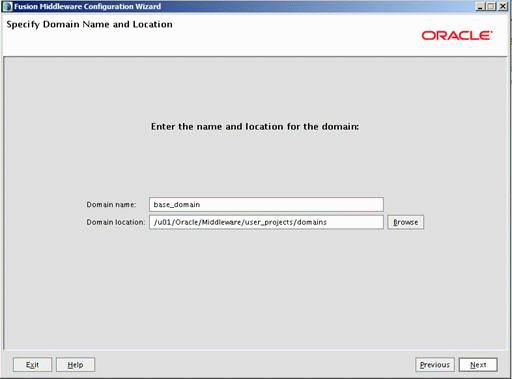Click the 'Specify Domain Name and Location' heading

tap(89, 24)
